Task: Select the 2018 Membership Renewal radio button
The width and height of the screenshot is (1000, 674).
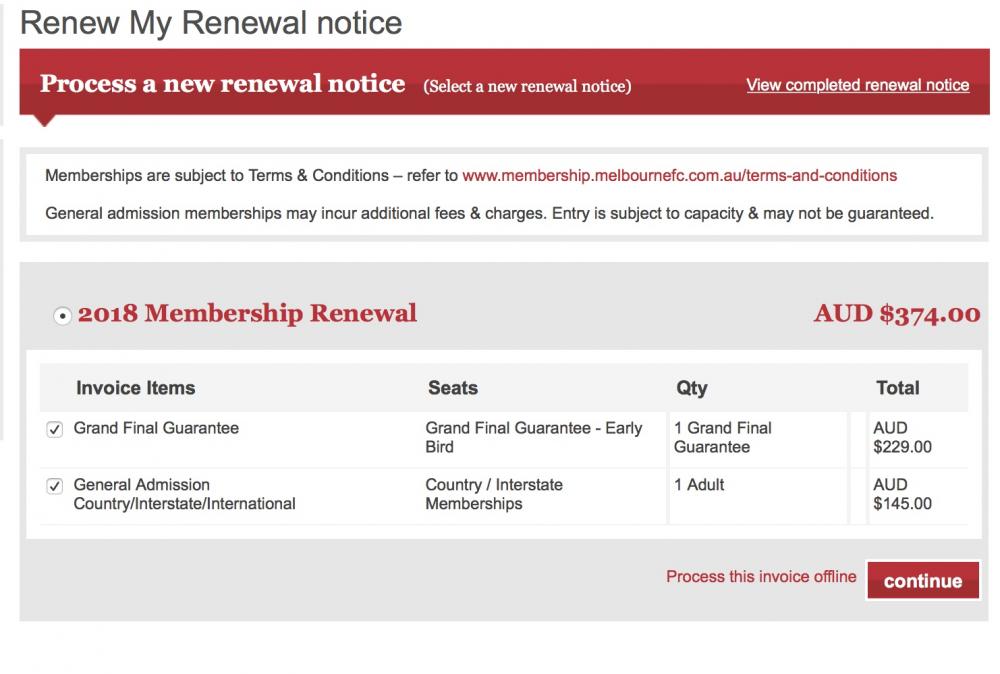Action: pyautogui.click(x=62, y=315)
